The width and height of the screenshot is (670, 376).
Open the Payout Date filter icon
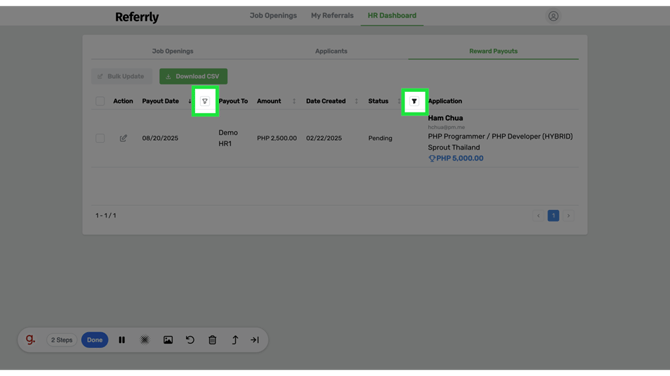pos(205,101)
